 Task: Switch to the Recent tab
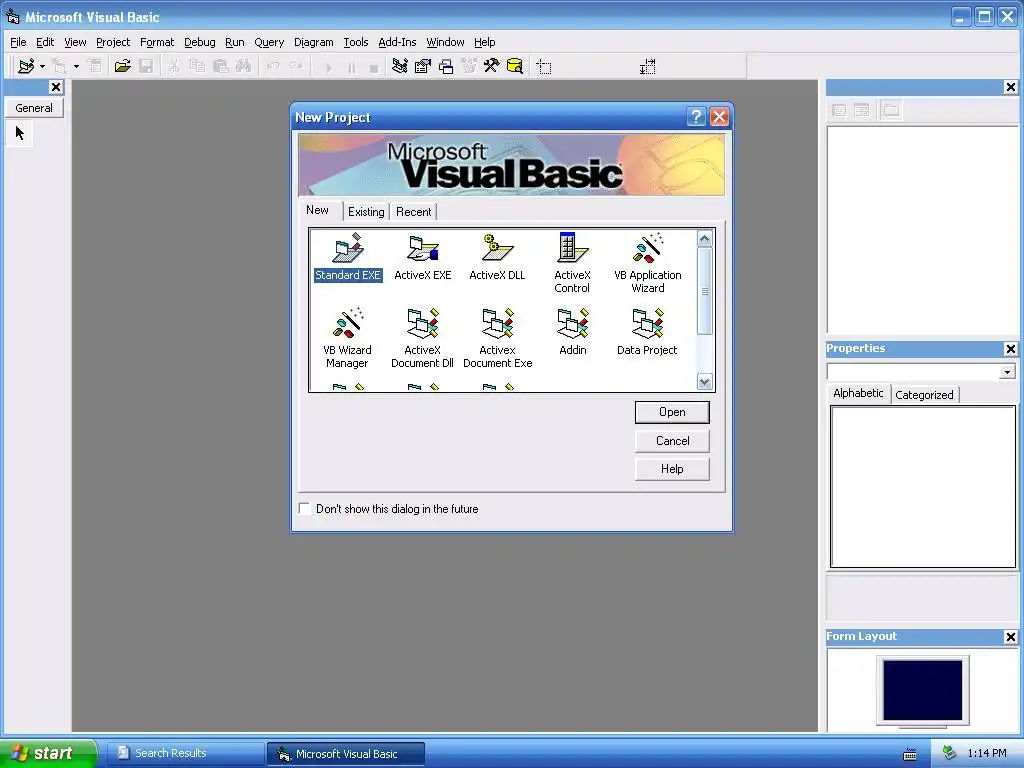click(413, 212)
